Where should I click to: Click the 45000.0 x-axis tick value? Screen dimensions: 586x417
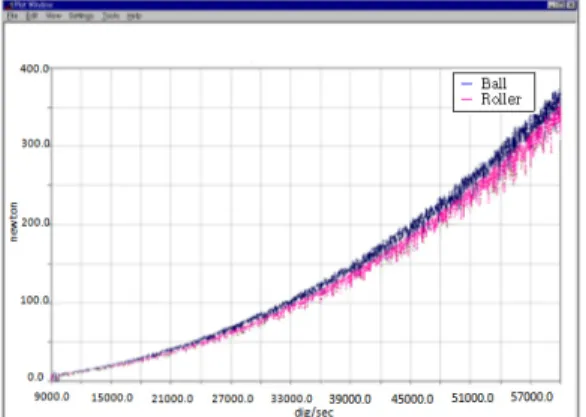click(x=412, y=399)
